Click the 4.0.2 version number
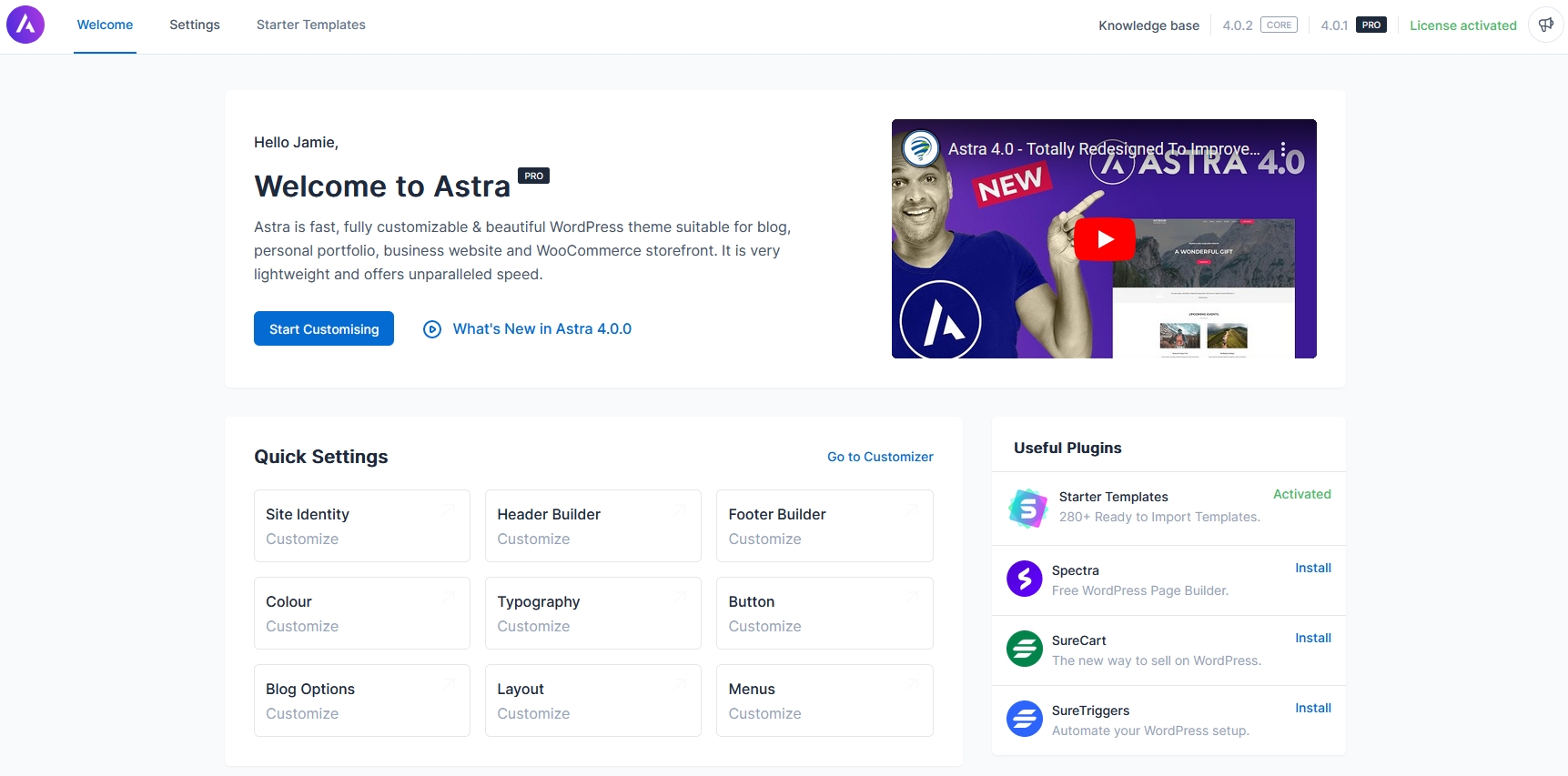The width and height of the screenshot is (1568, 776). [x=1238, y=25]
